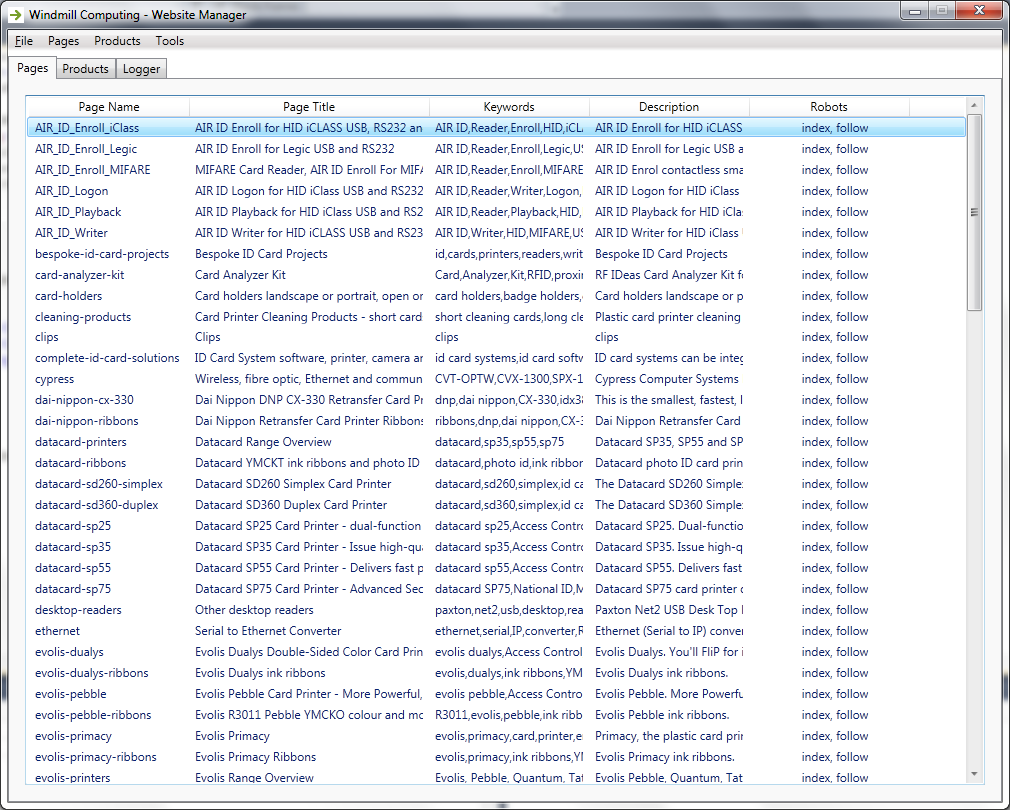Image resolution: width=1010 pixels, height=810 pixels.
Task: Select the AIR_ID_Enroll_Legic page
Action: (86, 149)
